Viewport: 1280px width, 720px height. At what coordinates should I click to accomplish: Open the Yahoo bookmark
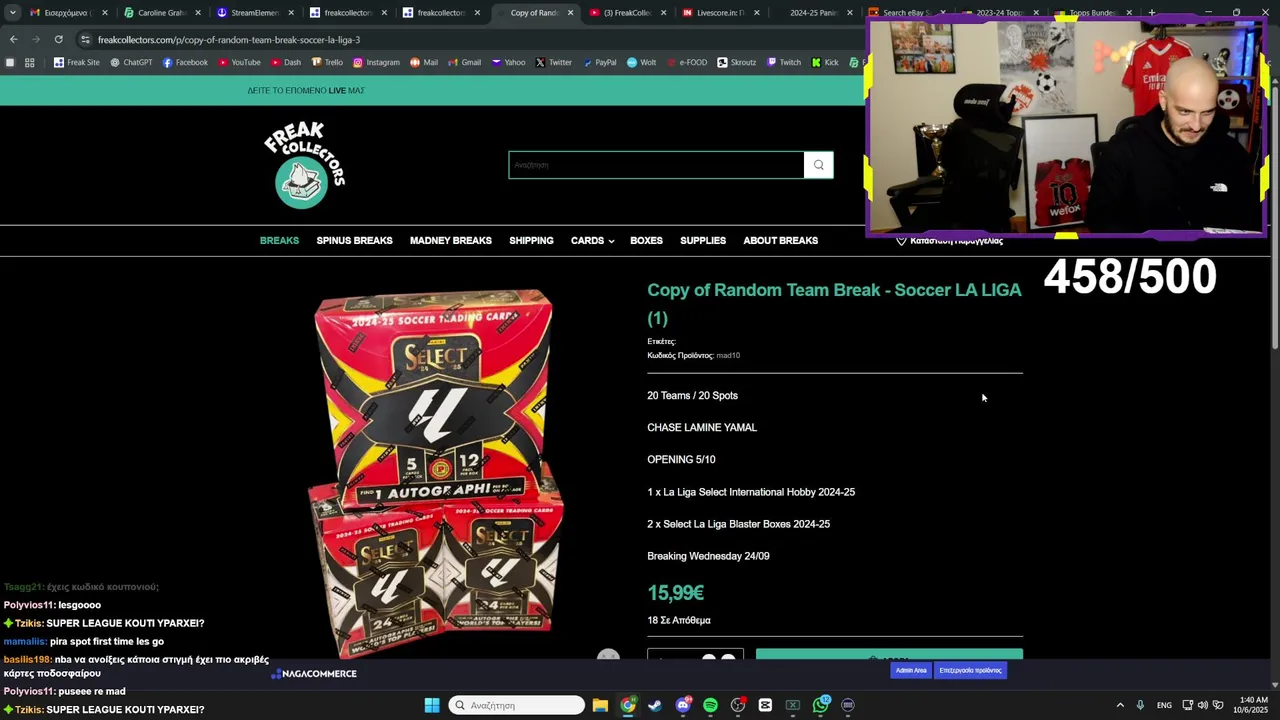[508, 62]
